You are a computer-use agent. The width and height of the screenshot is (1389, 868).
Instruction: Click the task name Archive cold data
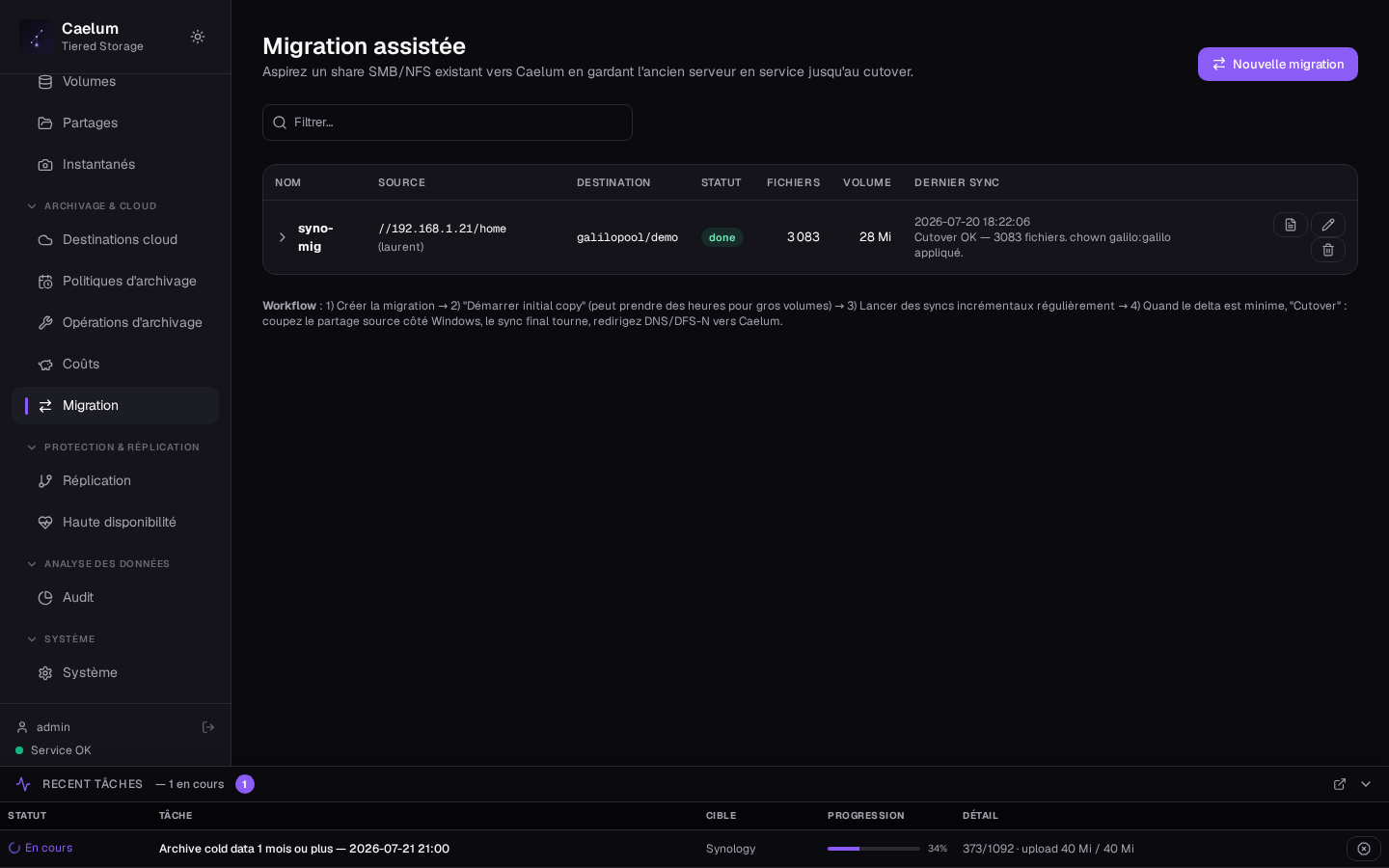click(304, 849)
